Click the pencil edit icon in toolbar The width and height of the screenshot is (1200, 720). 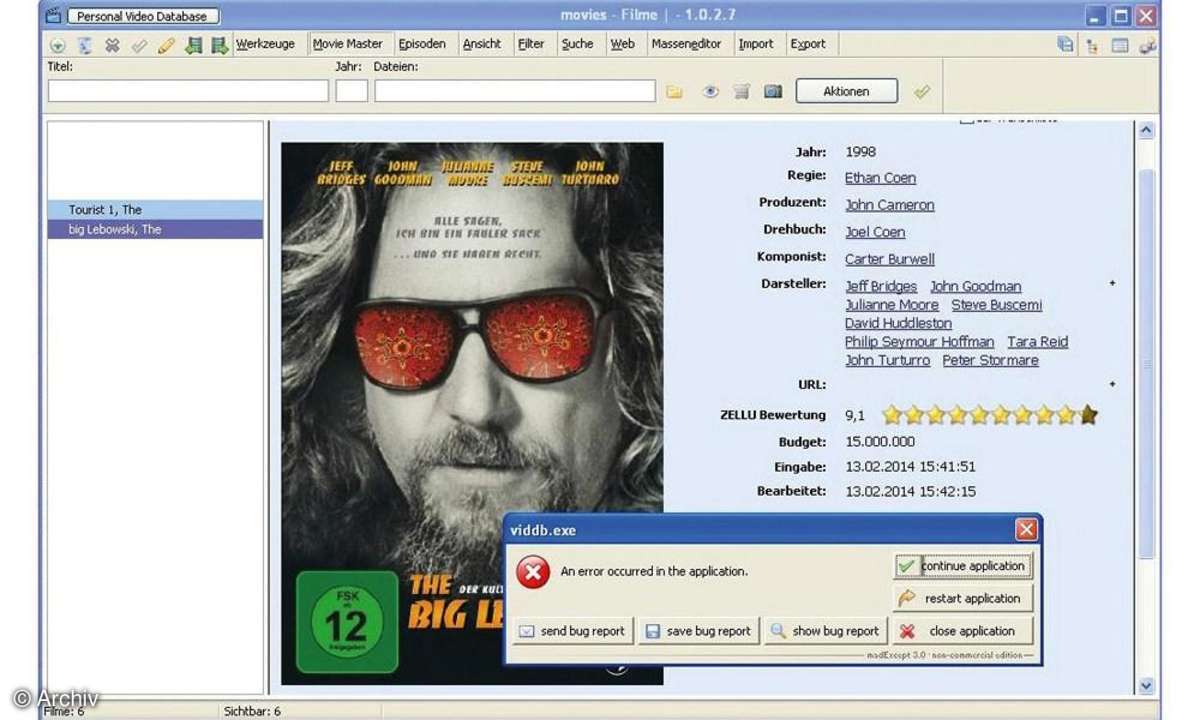pos(166,45)
